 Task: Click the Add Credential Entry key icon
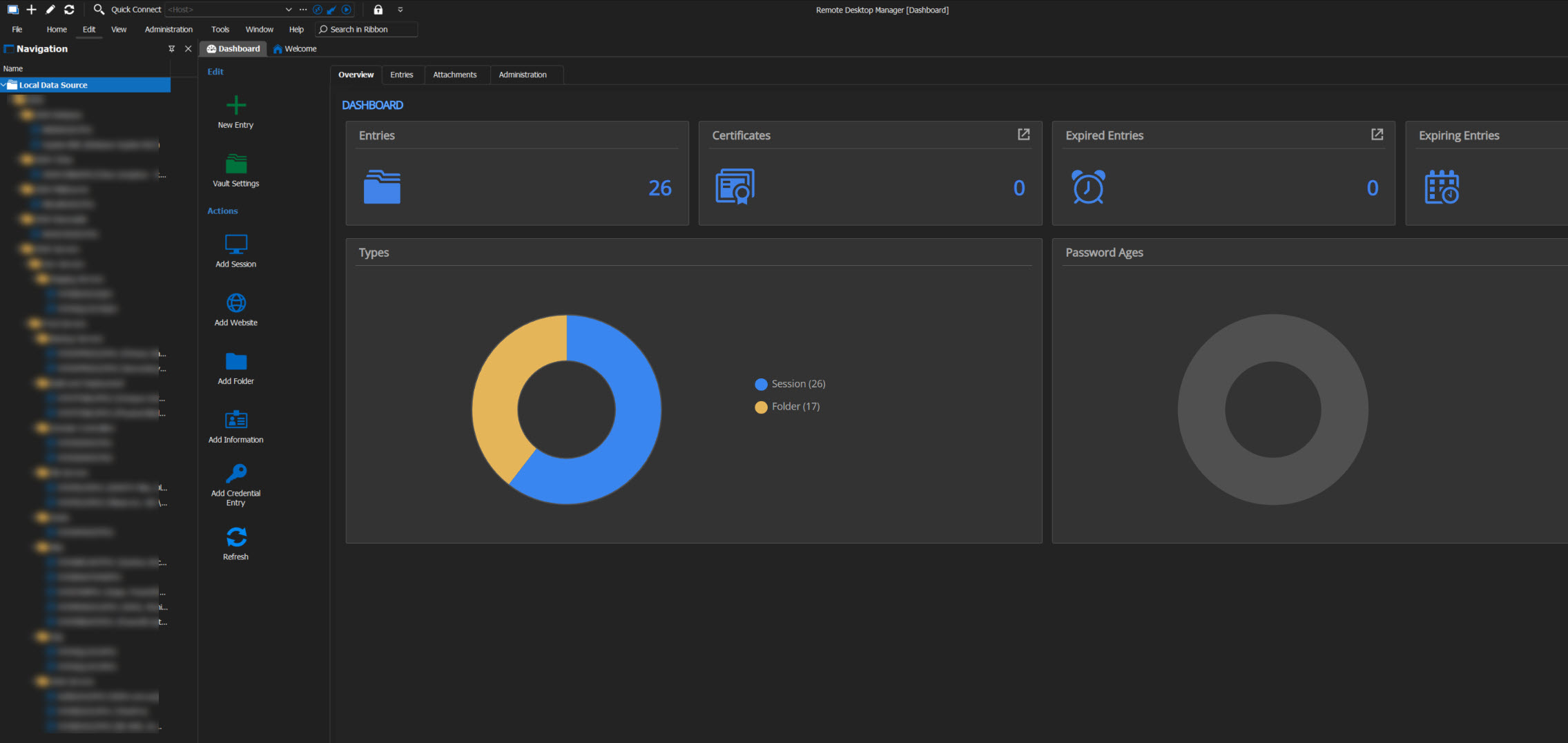pos(235,474)
